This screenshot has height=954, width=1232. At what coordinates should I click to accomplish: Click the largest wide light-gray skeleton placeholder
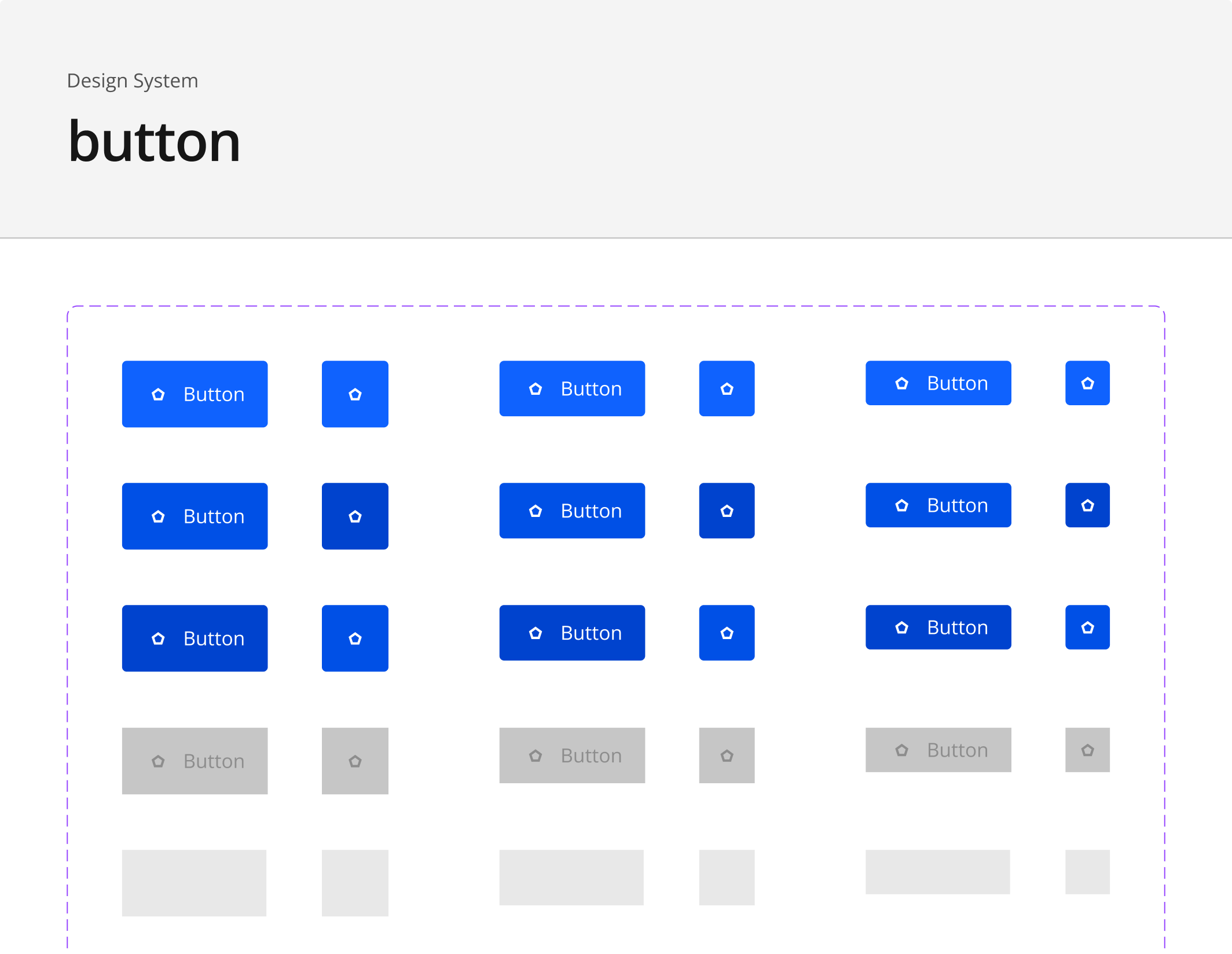pyautogui.click(x=194, y=883)
